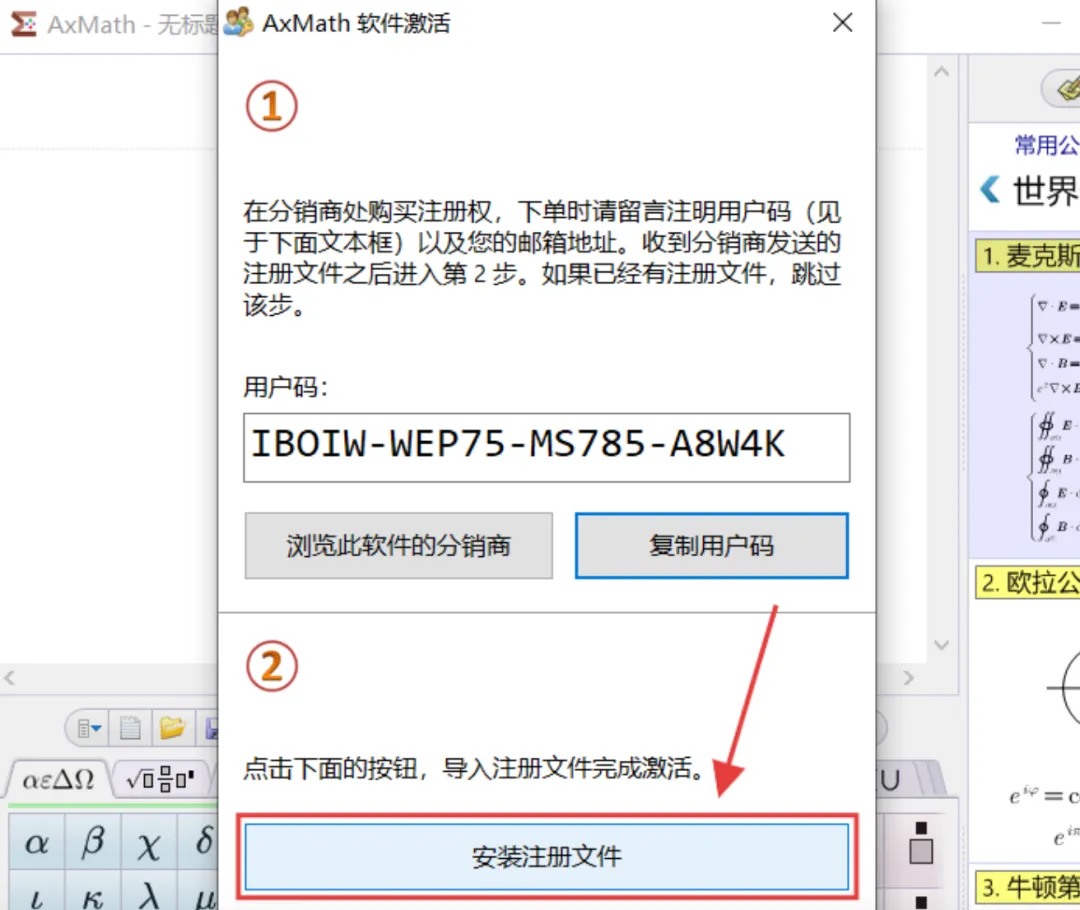Viewport: 1080px width, 910px height.
Task: Select the αεΔΩ symbols tab
Action: click(58, 780)
